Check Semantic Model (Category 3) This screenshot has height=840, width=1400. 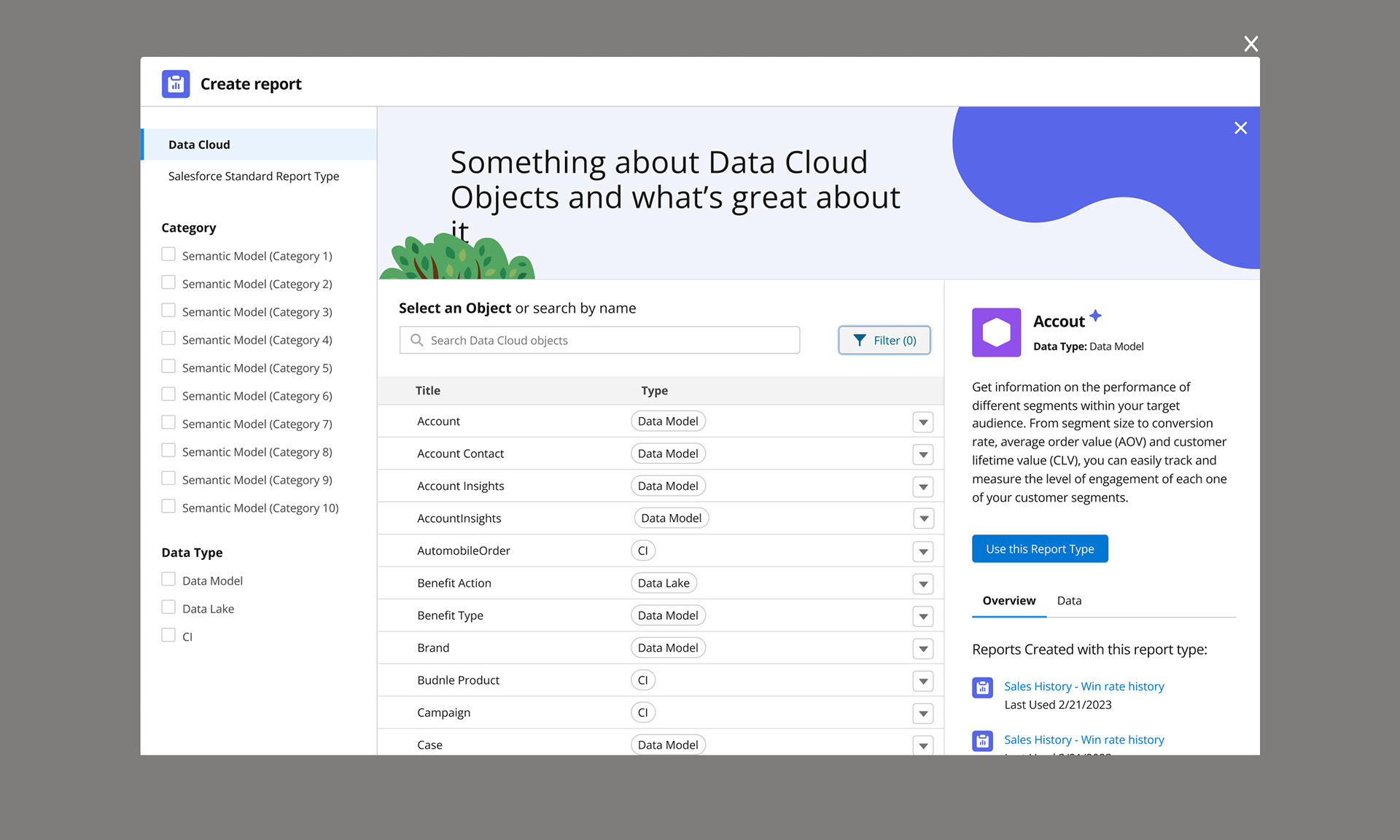(168, 311)
